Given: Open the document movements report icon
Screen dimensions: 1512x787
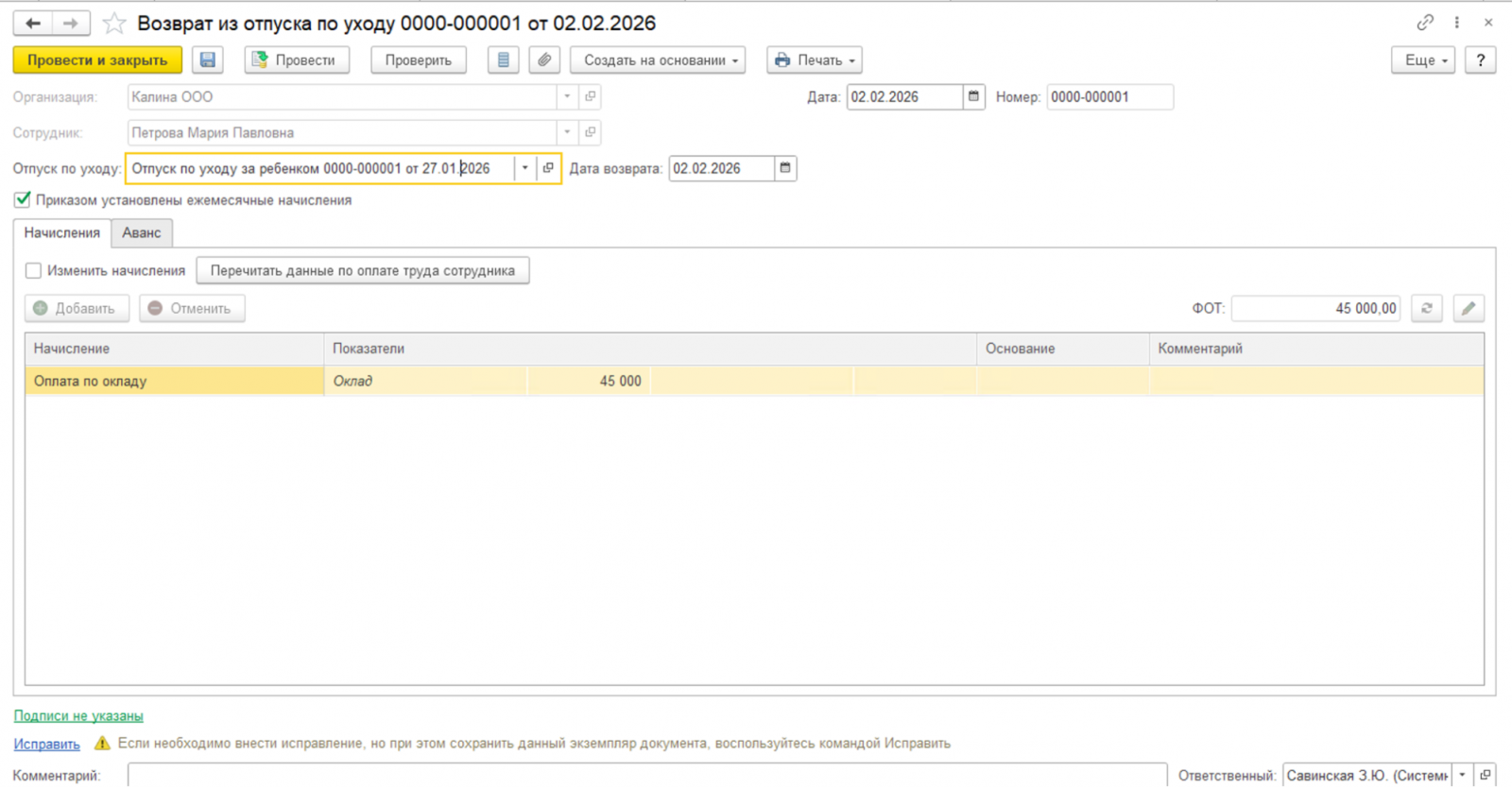Looking at the screenshot, I should 504,60.
